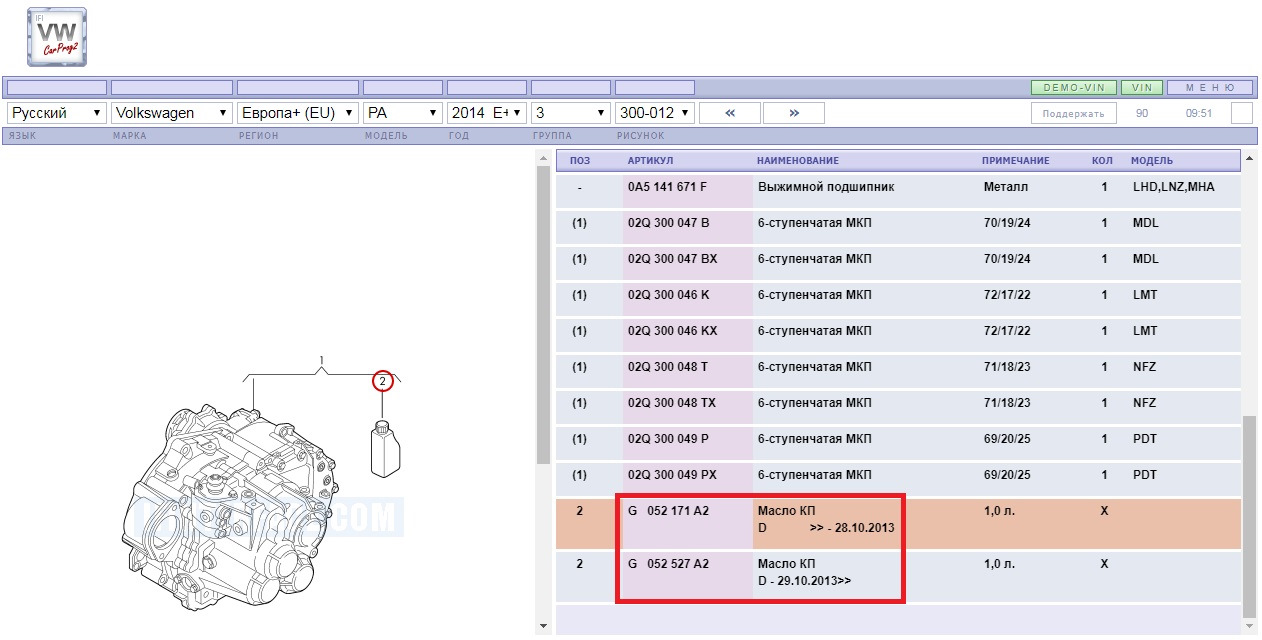
Task: Click the ПРИМЕЧАНИЕ column header
Action: 1016,161
